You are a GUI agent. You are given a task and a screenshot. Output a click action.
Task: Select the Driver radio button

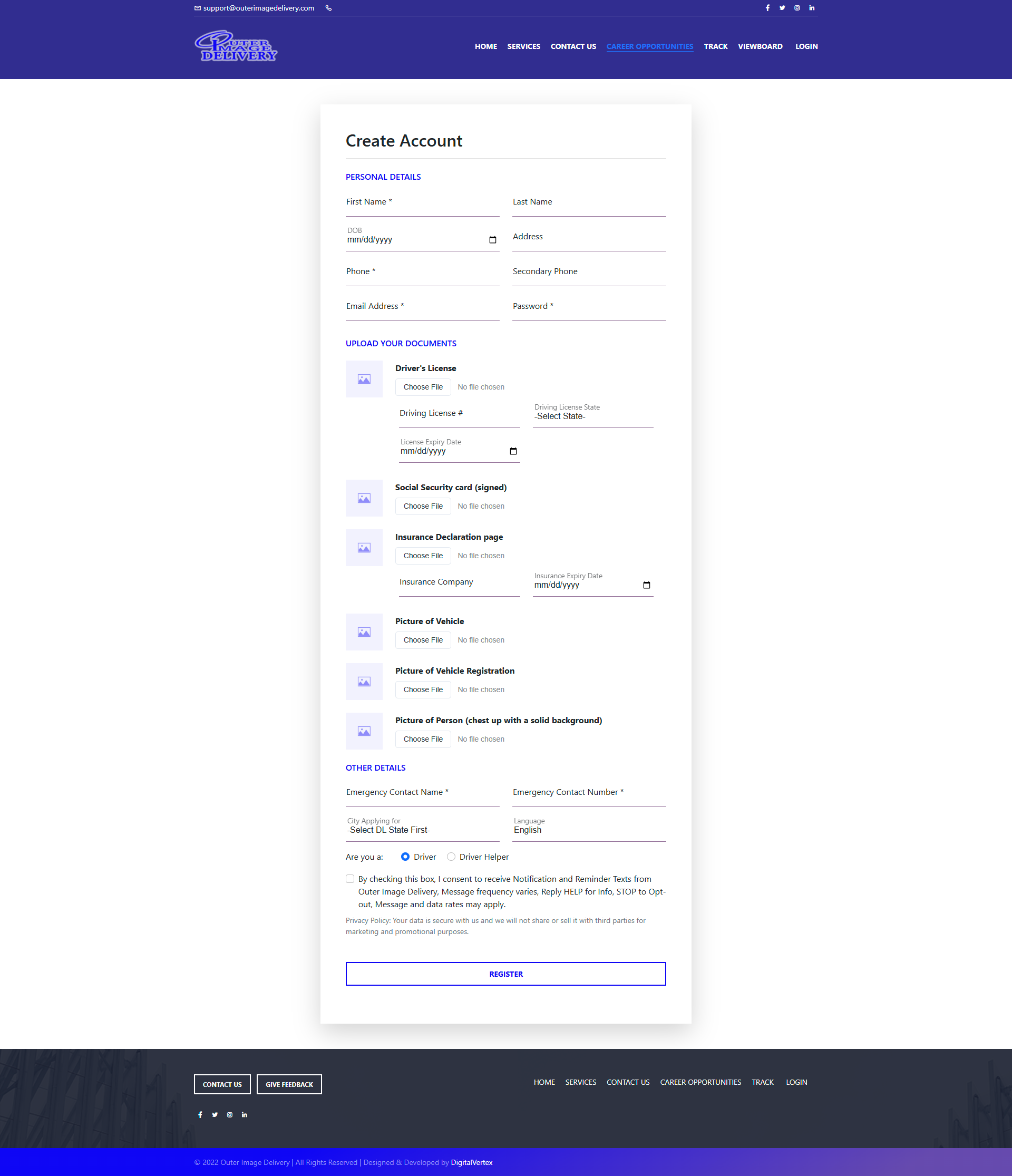coord(405,857)
